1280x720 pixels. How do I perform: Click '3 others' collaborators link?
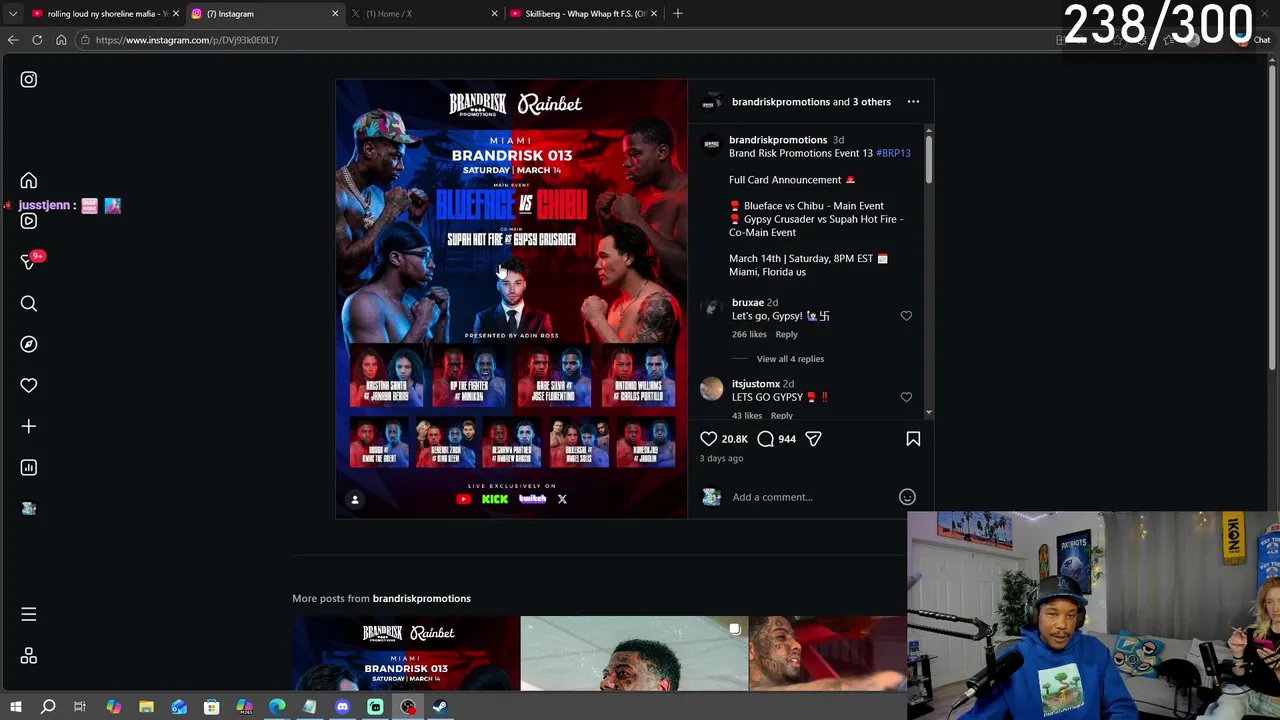871,101
